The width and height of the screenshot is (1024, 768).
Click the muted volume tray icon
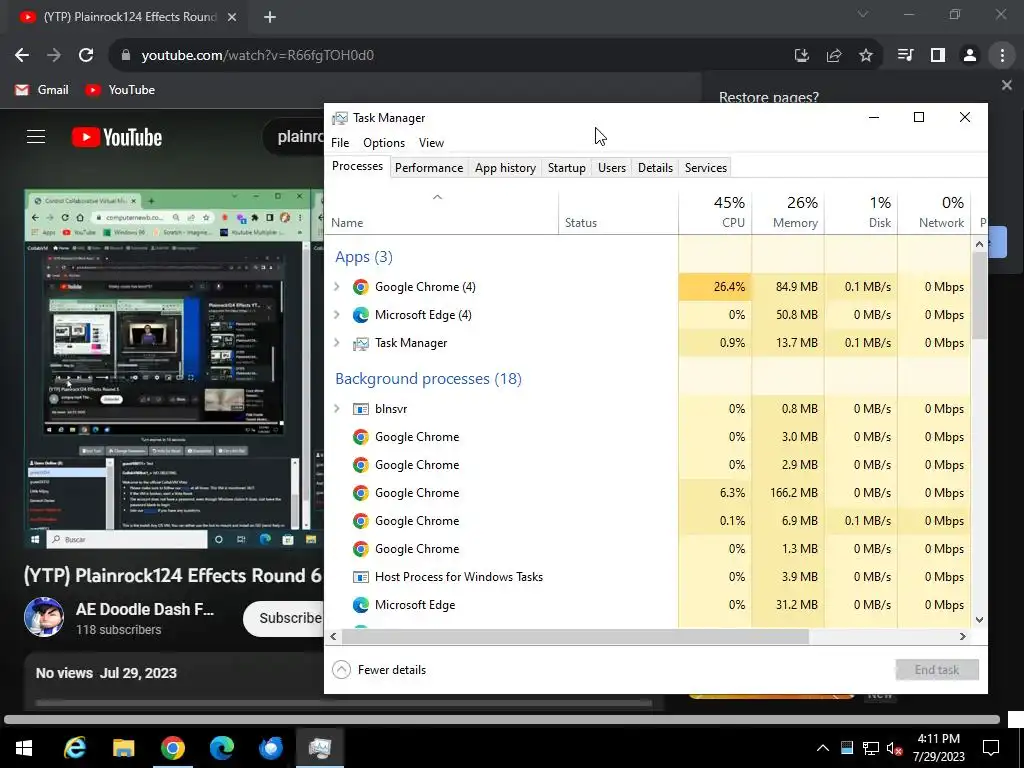894,748
